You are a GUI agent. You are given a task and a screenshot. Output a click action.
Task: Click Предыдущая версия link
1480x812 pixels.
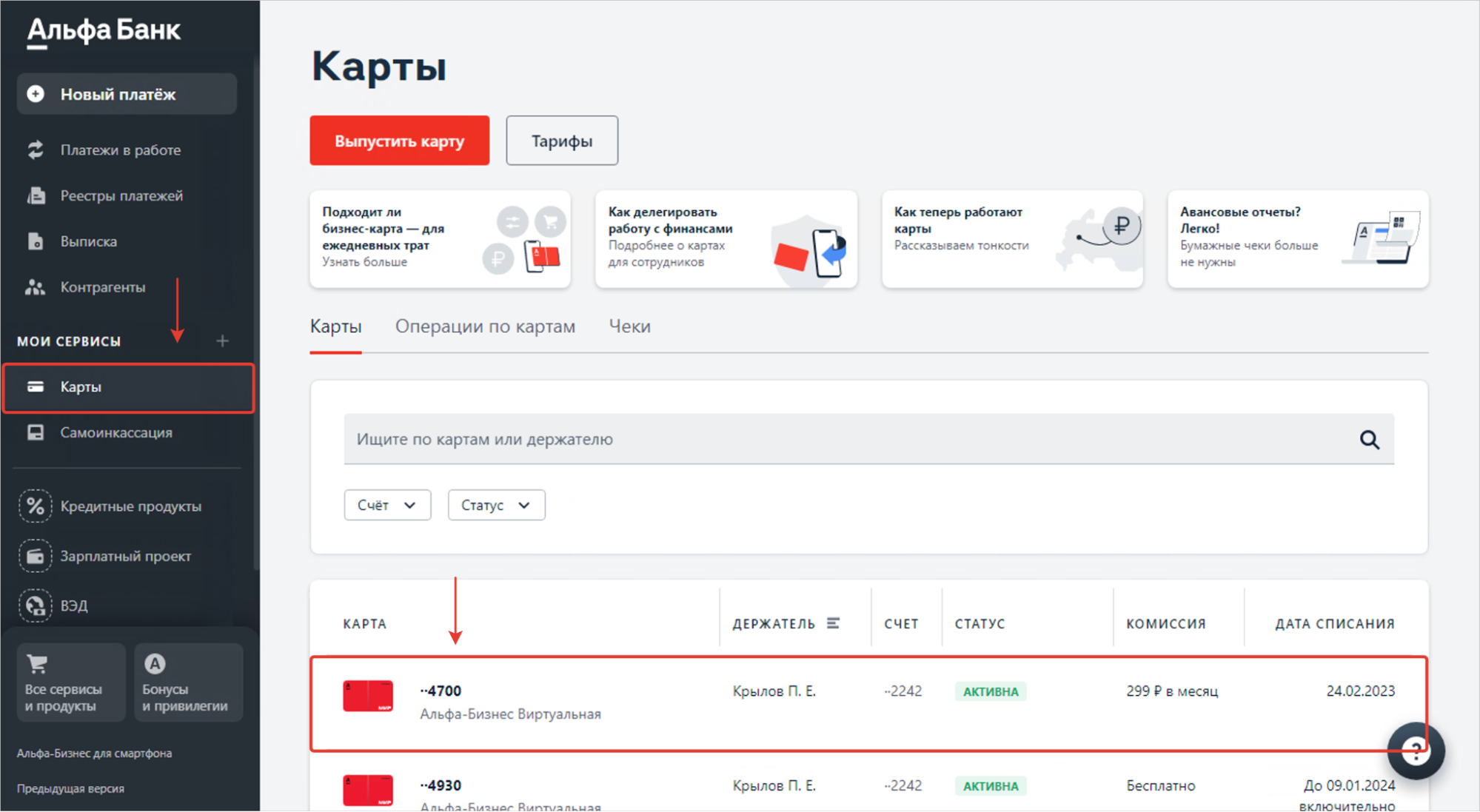[70, 789]
